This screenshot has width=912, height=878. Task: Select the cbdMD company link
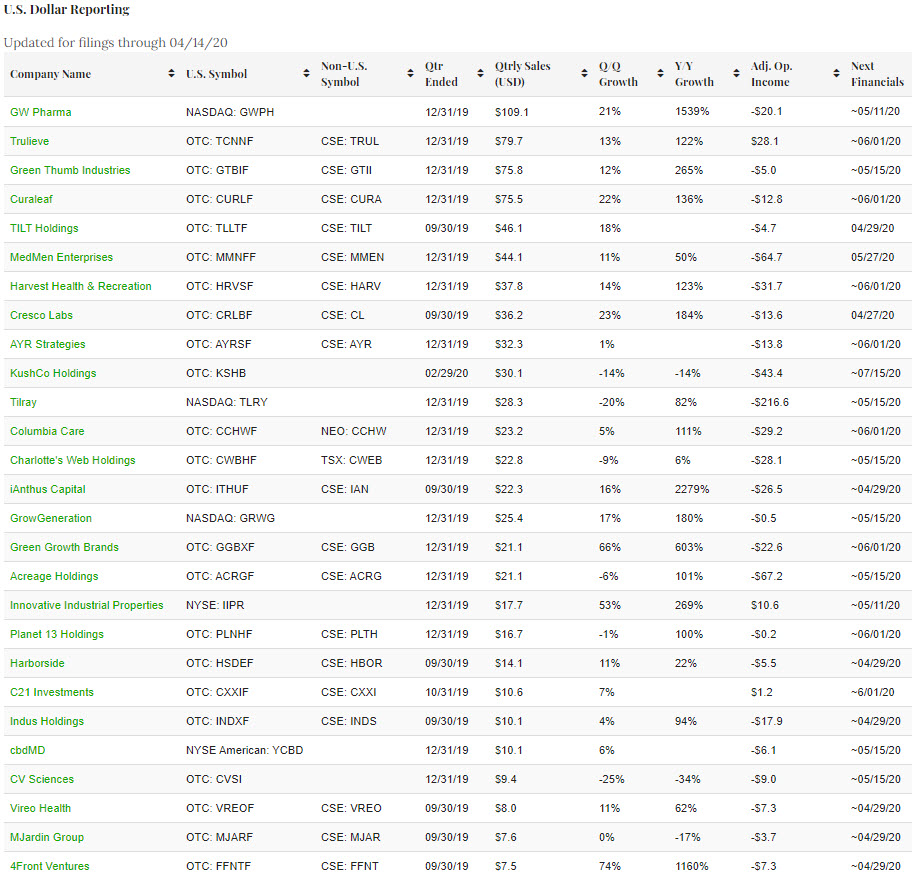[x=29, y=750]
